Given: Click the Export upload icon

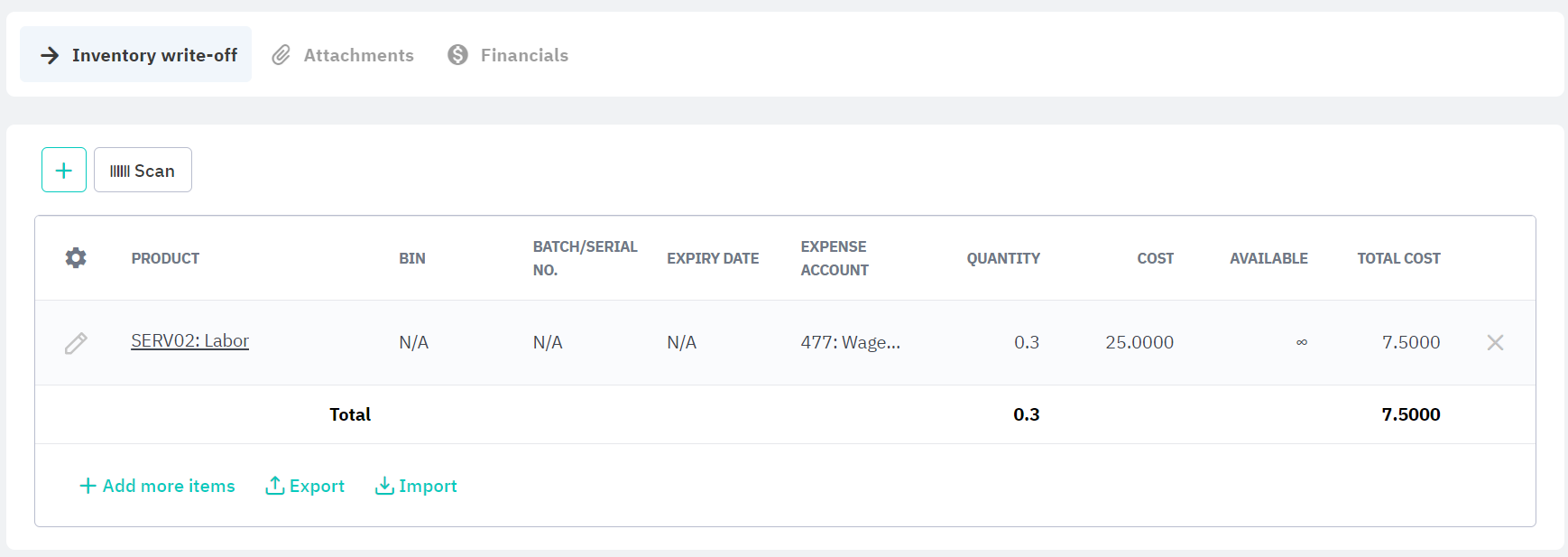Looking at the screenshot, I should coord(274,486).
